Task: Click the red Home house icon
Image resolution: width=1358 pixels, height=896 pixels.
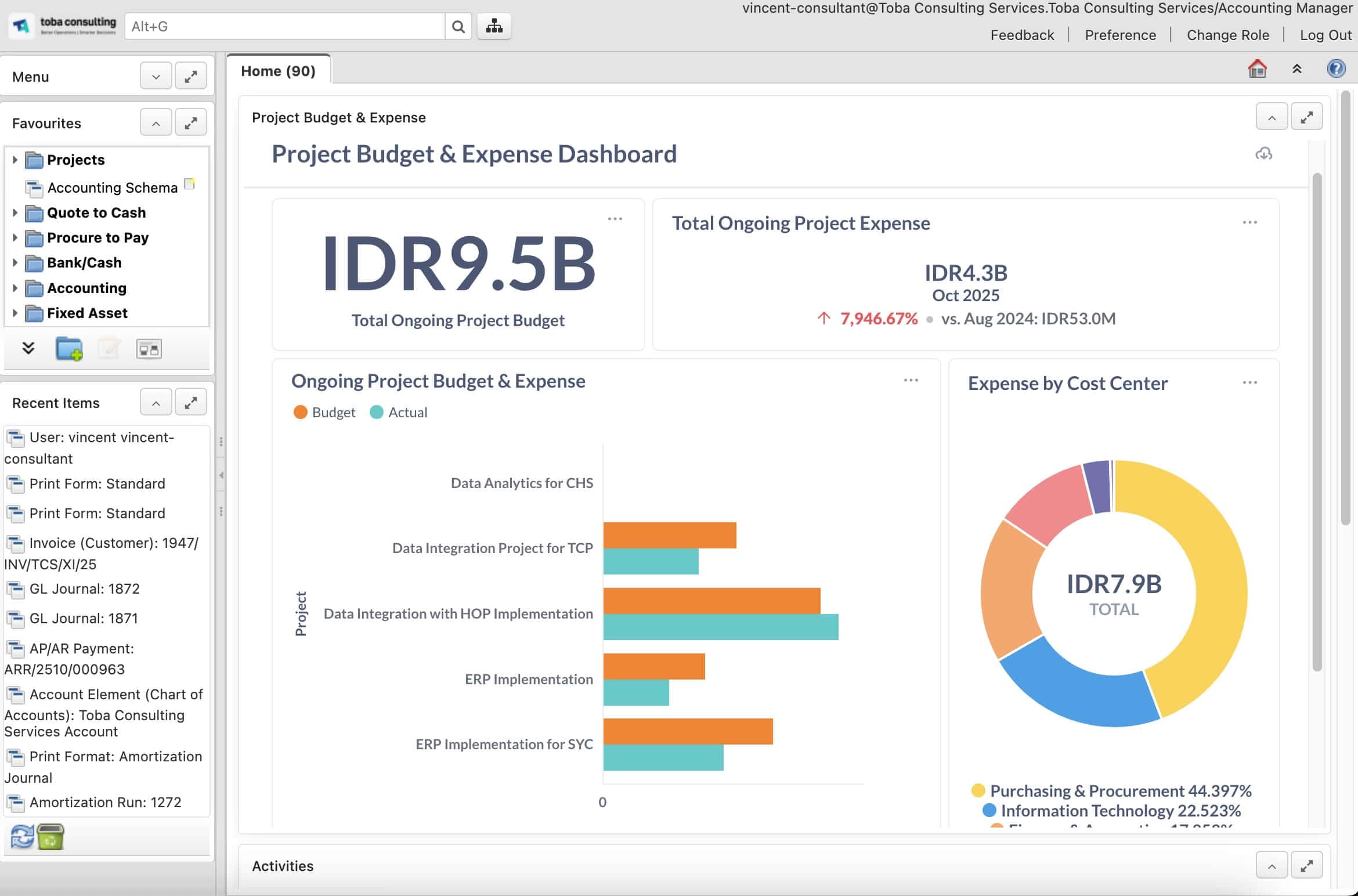Action: pos(1257,69)
